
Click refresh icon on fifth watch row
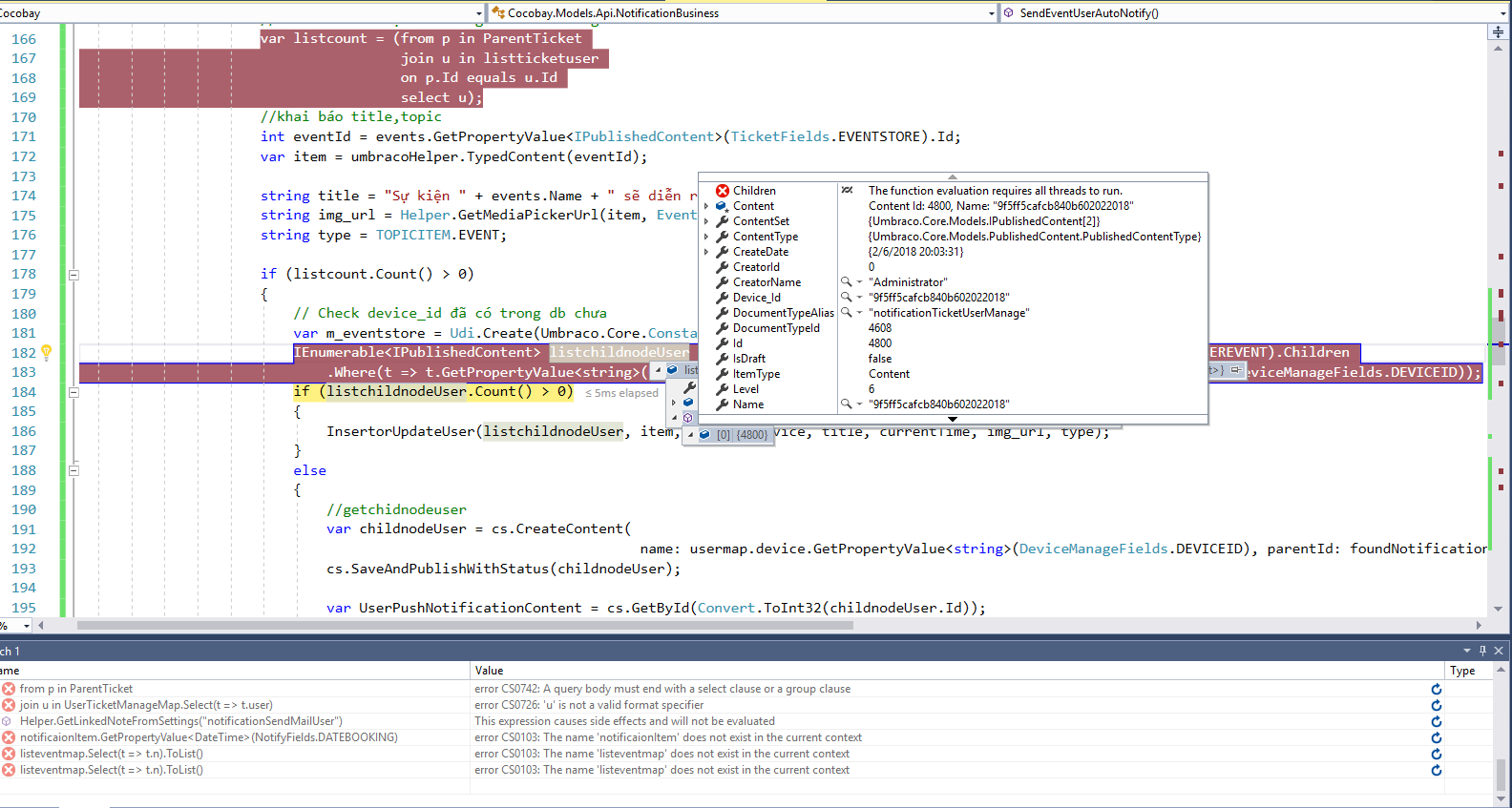click(1436, 754)
